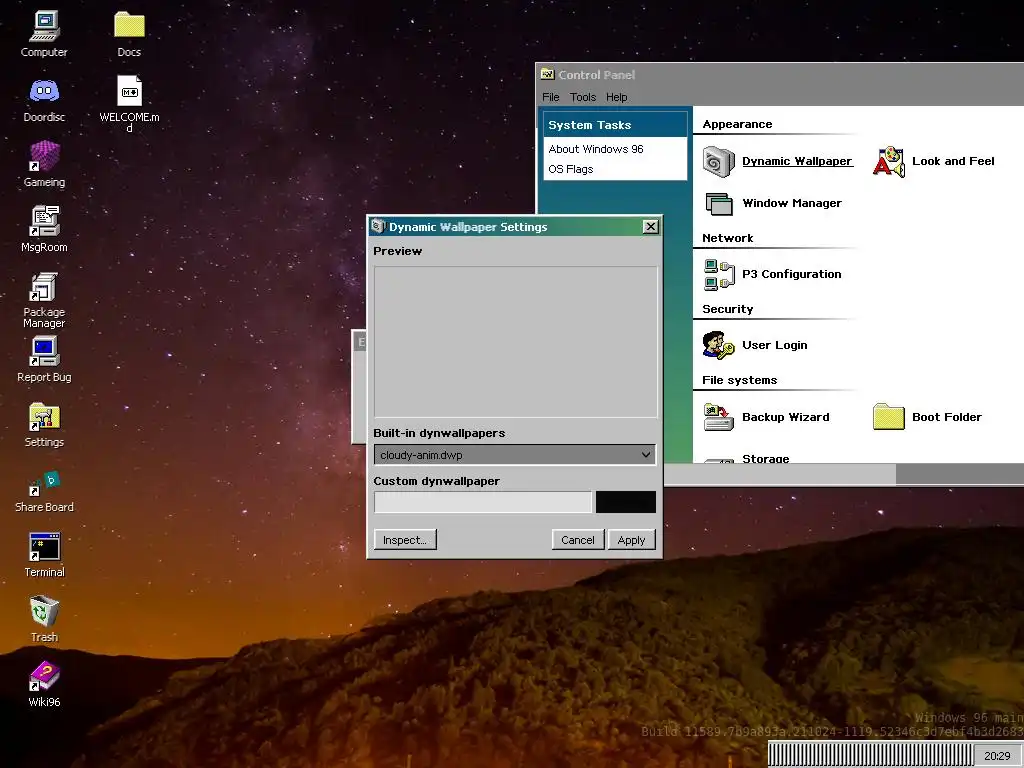Click the Storage label in Control Panel
The height and width of the screenshot is (768, 1024).
tap(765, 458)
